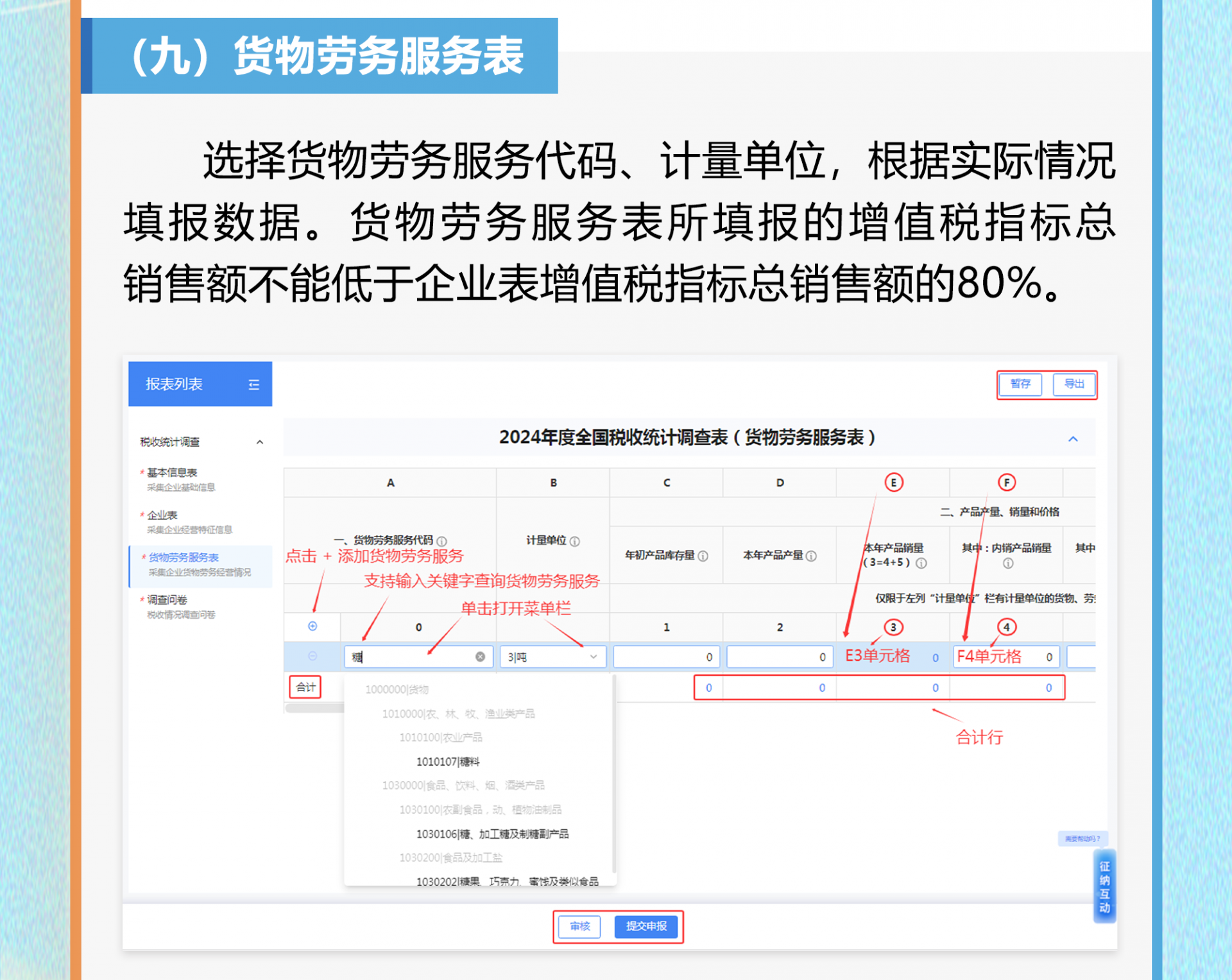
Task: Clear the goods service code search field
Action: 480,657
